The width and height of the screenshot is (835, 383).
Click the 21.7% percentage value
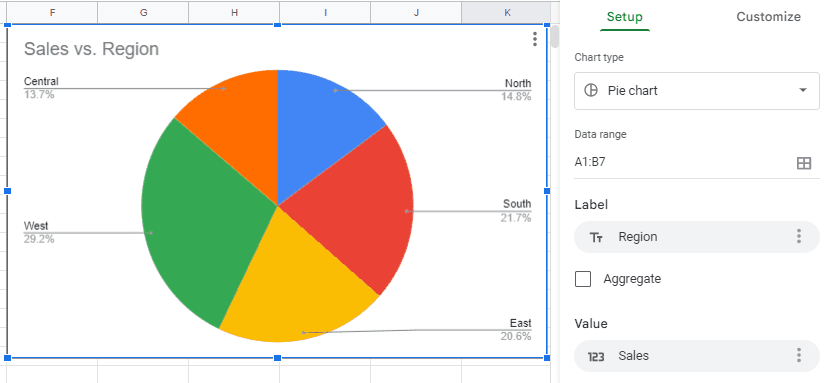pos(516,217)
